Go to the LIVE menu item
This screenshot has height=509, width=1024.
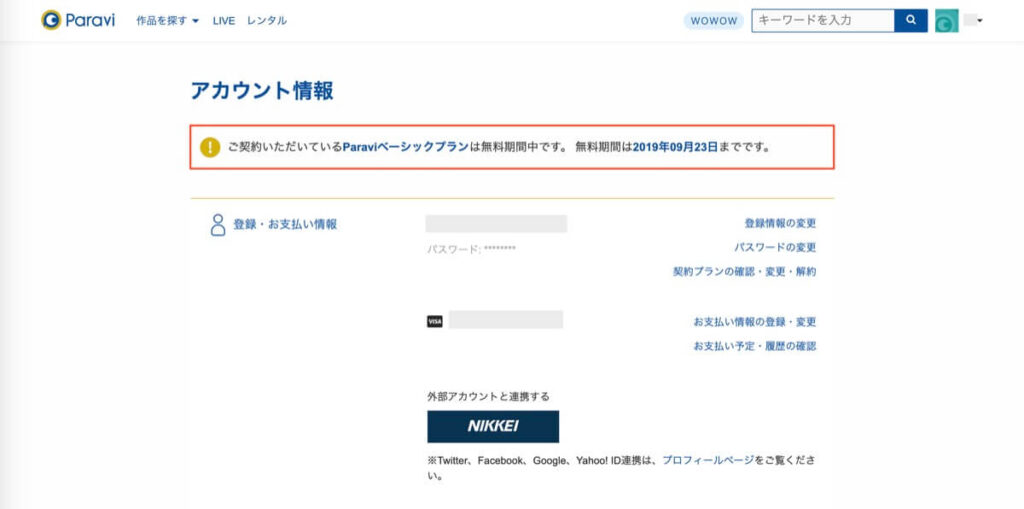point(223,21)
